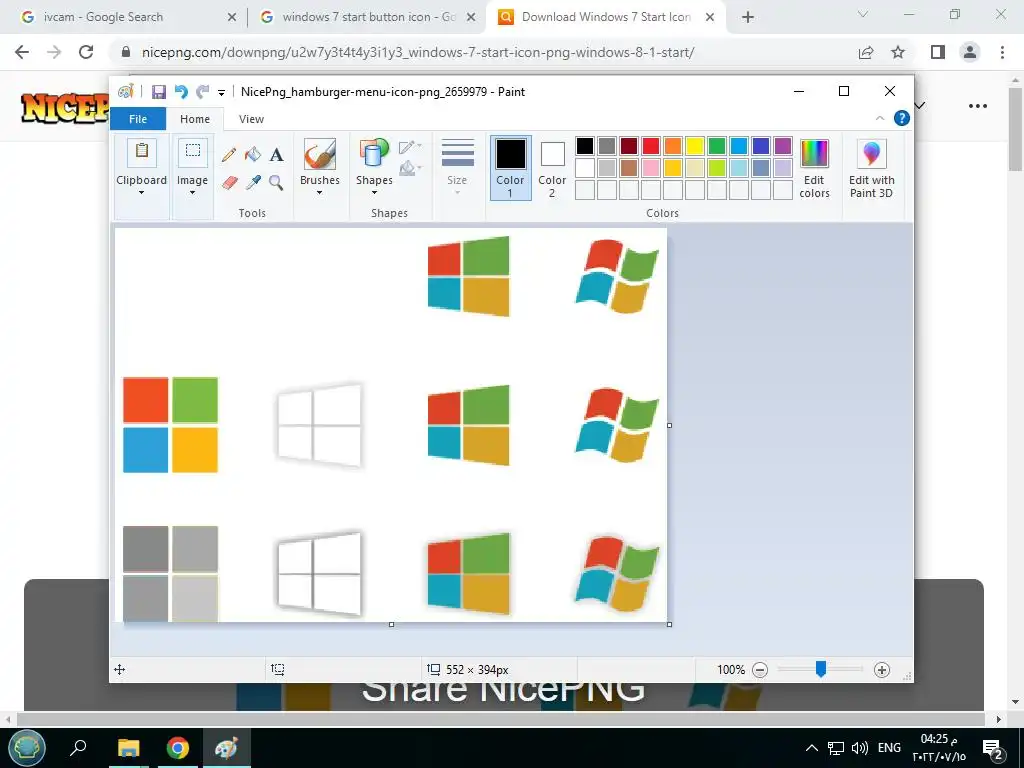Pick the black palette swatch

(x=585, y=146)
